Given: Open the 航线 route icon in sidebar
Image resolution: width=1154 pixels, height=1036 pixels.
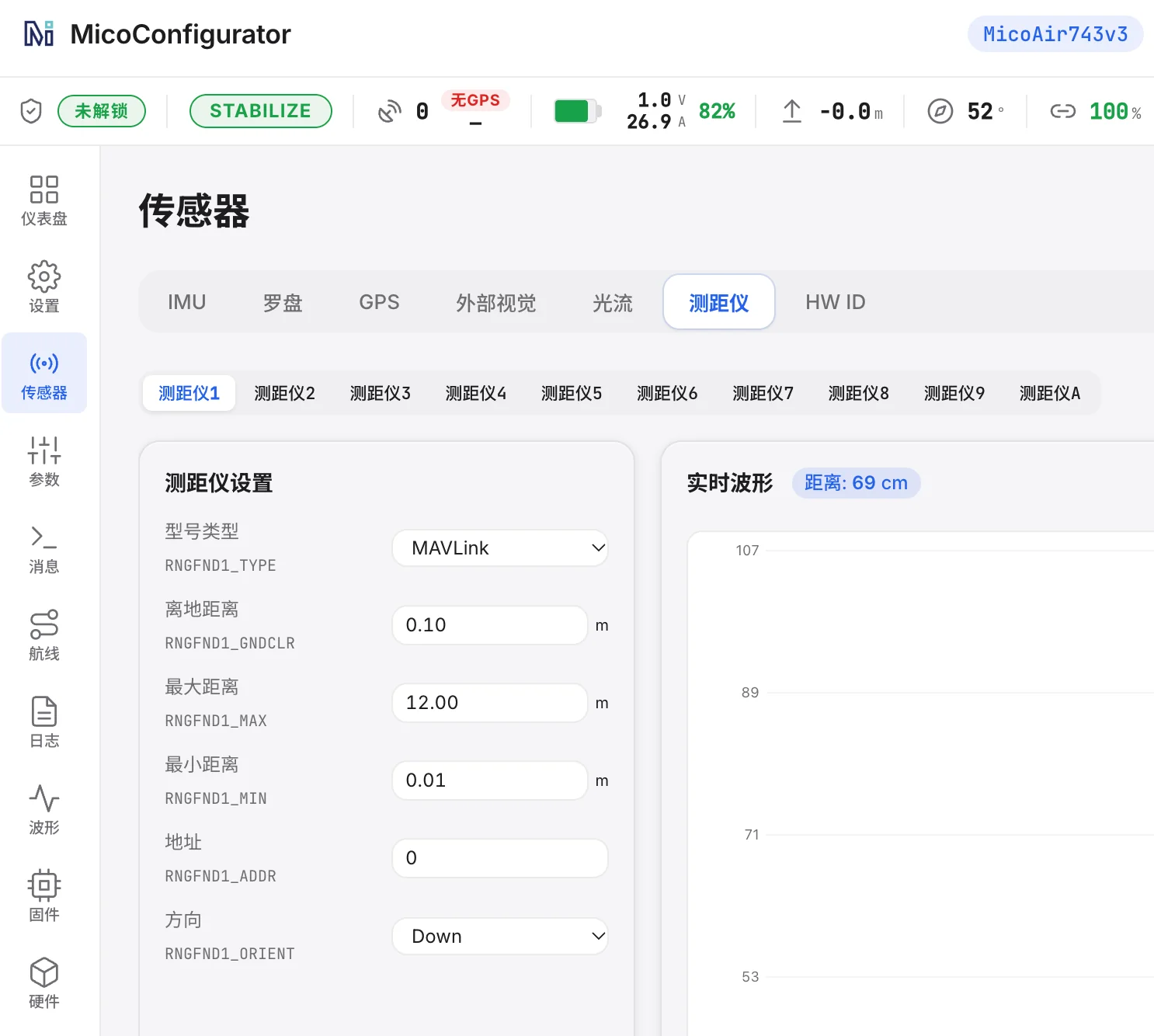Looking at the screenshot, I should (x=44, y=624).
